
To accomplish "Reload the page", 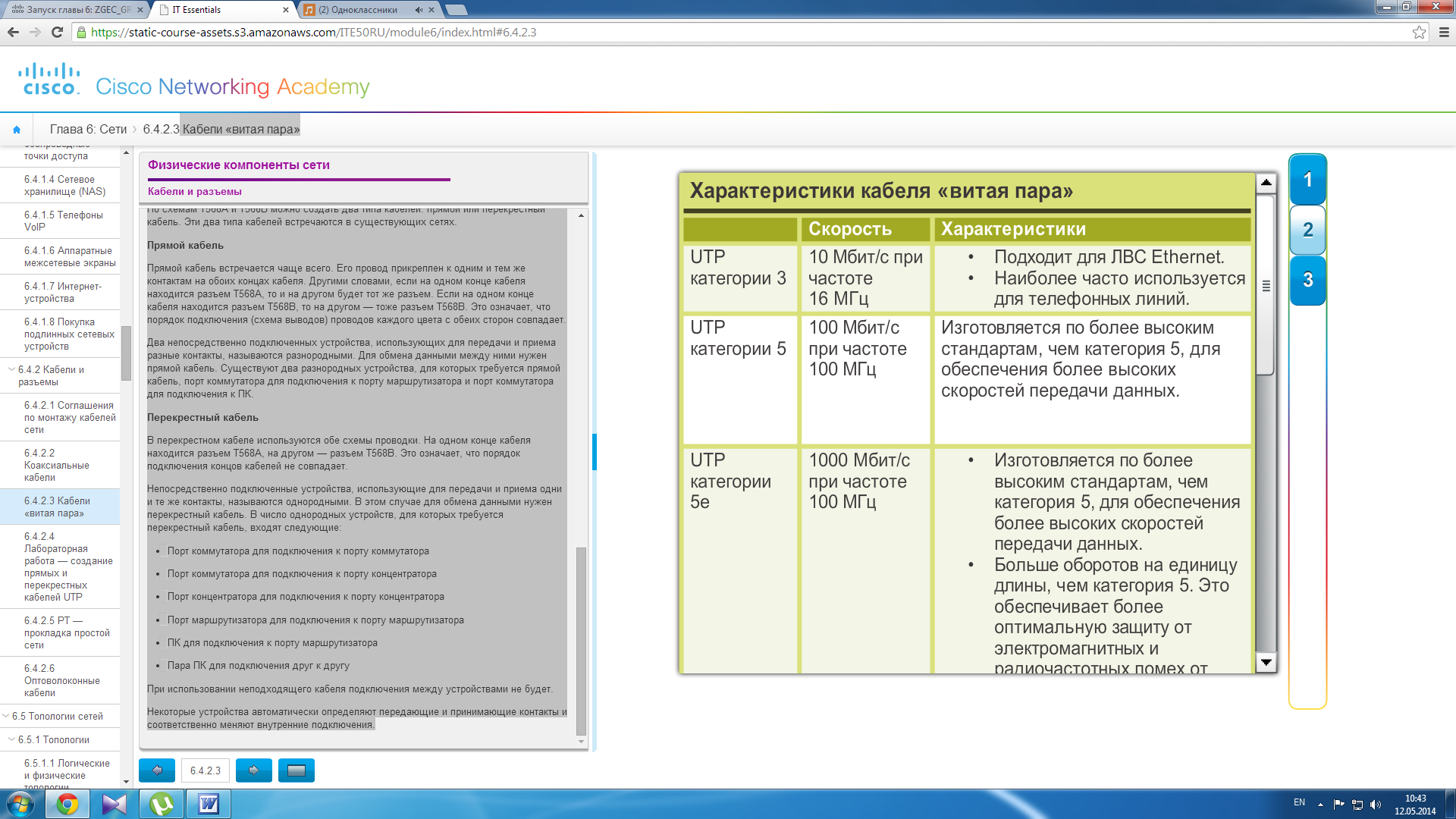I will coord(57,32).
